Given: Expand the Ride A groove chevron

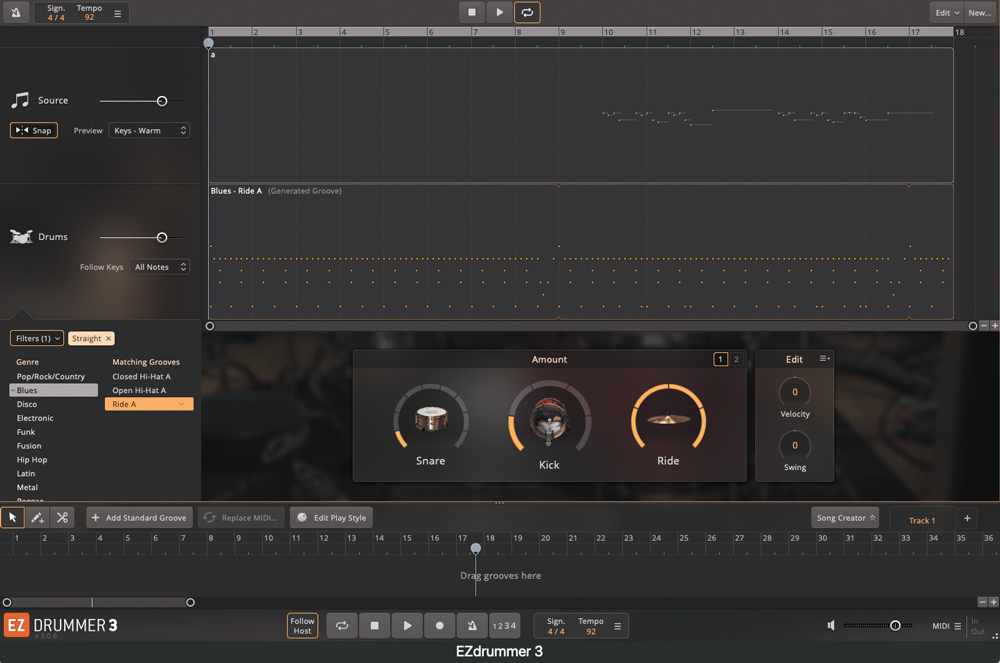Looking at the screenshot, I should [182, 404].
